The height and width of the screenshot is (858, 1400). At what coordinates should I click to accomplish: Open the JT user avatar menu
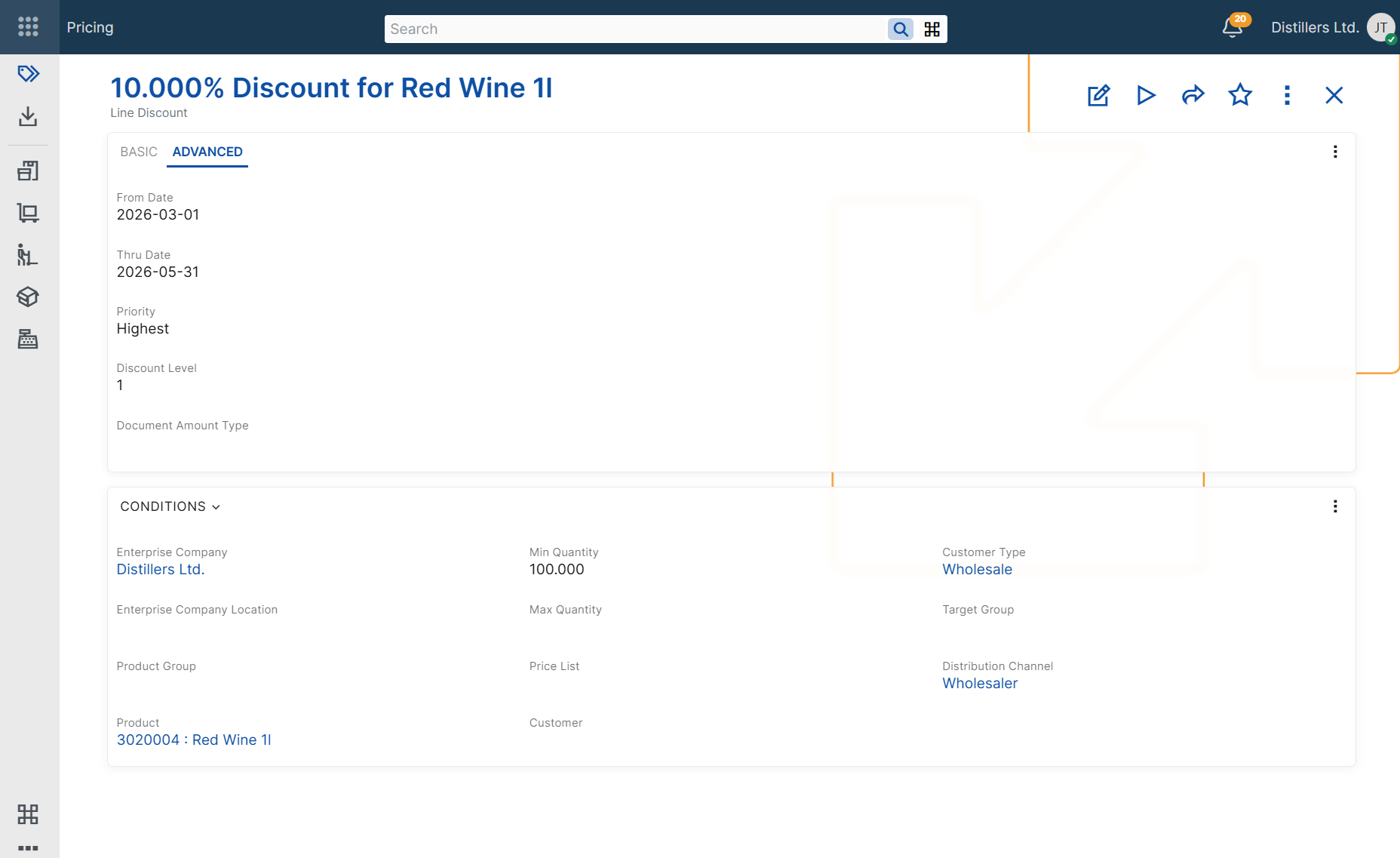click(1381, 28)
